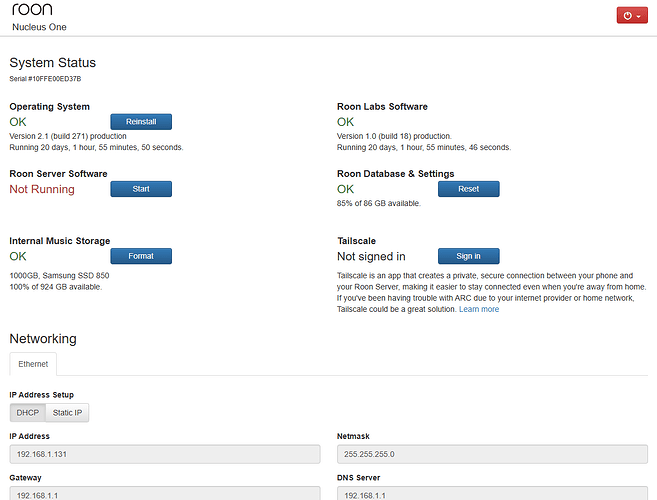Click the Nucleus One device name
This screenshot has height=500, width=657.
pos(39,27)
